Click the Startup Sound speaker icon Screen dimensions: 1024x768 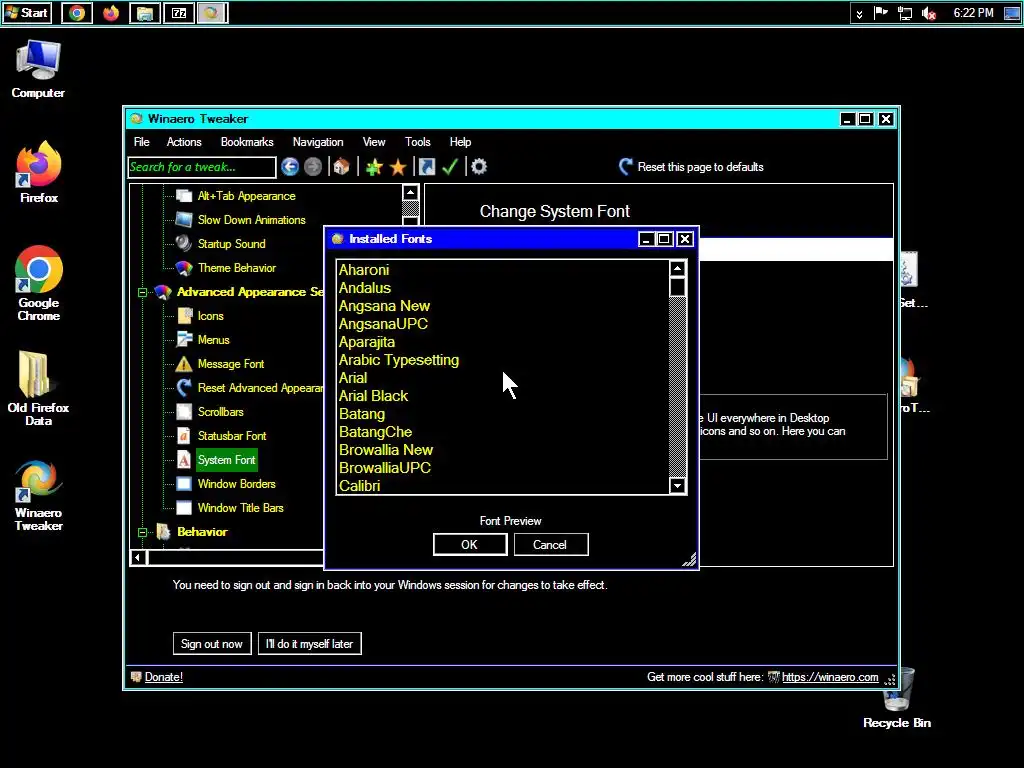[x=184, y=244]
